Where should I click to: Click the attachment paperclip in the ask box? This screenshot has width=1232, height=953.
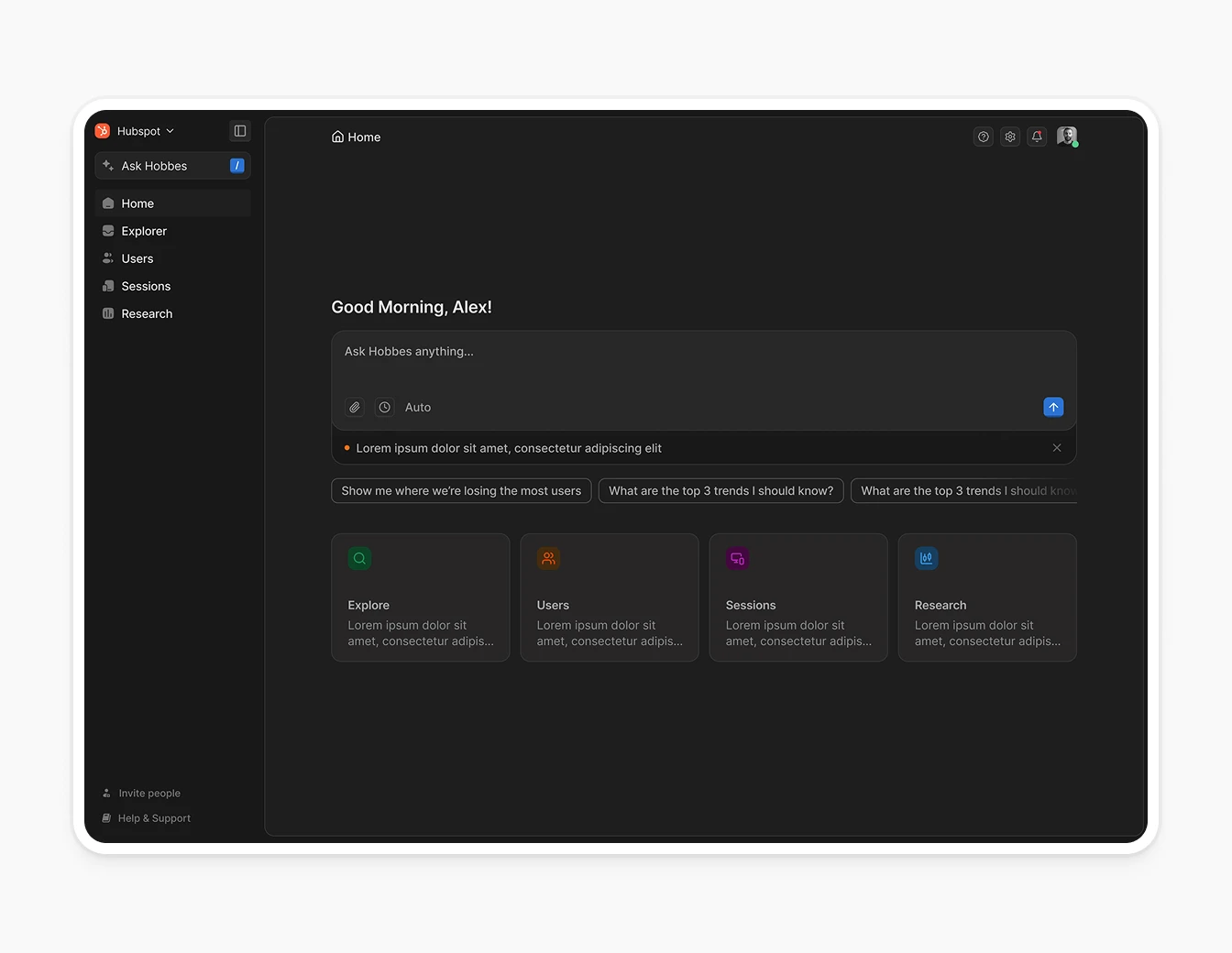click(354, 407)
